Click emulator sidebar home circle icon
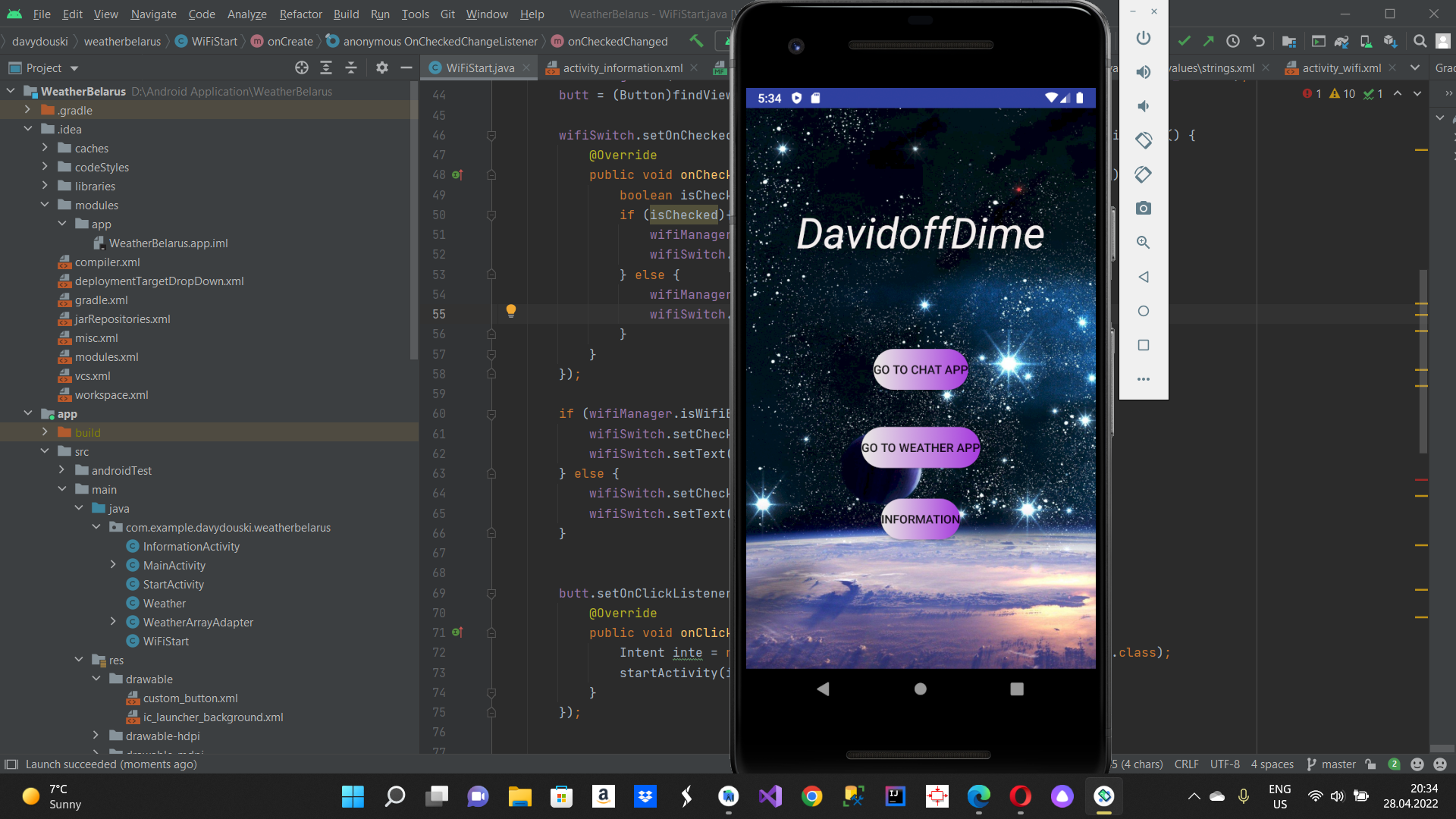1456x819 pixels. pyautogui.click(x=1144, y=311)
